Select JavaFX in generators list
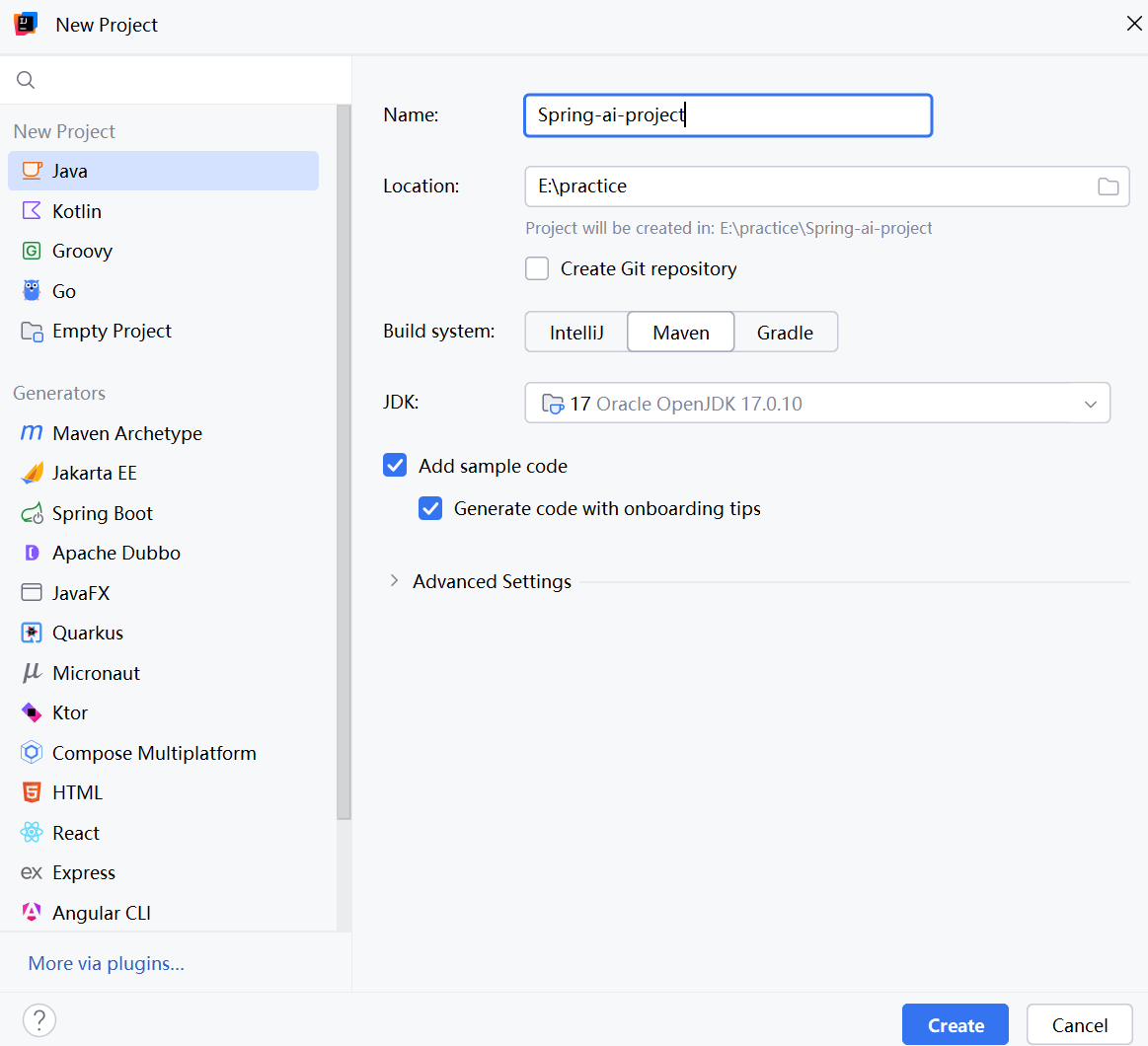This screenshot has height=1046, width=1148. [163, 592]
